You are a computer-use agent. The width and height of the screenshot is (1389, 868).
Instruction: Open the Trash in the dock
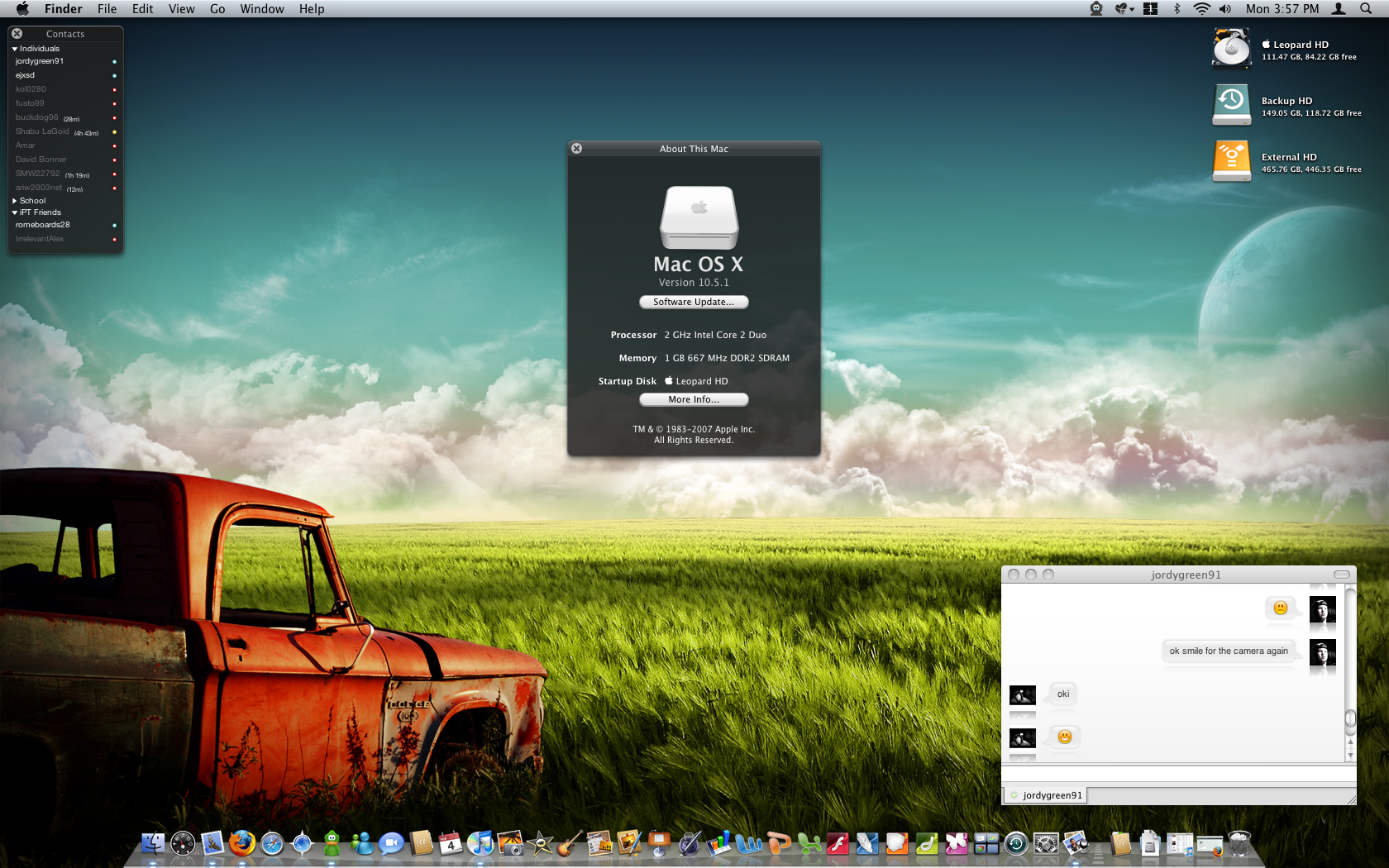pyautogui.click(x=1239, y=843)
